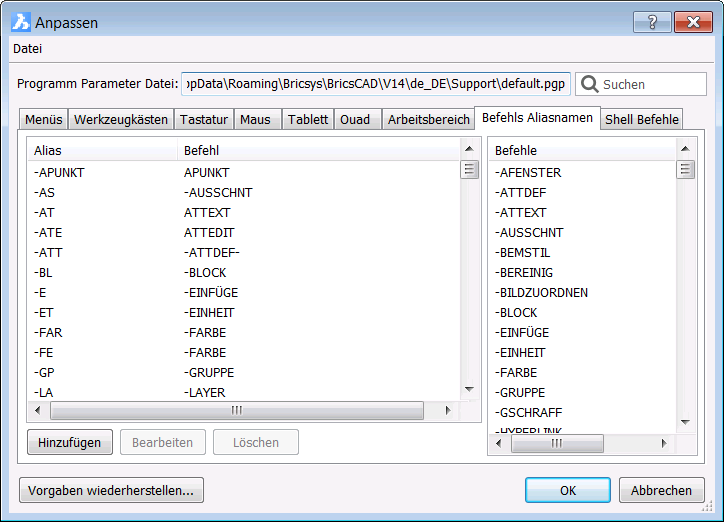Click the BricsCAD app icon in title bar

pyautogui.click(x=20, y=22)
